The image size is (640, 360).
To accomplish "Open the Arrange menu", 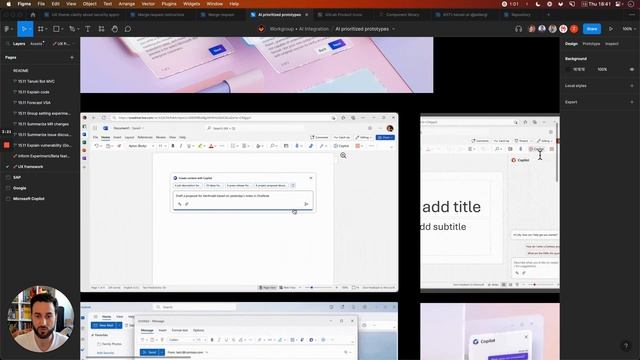I will pyautogui.click(x=127, y=4).
